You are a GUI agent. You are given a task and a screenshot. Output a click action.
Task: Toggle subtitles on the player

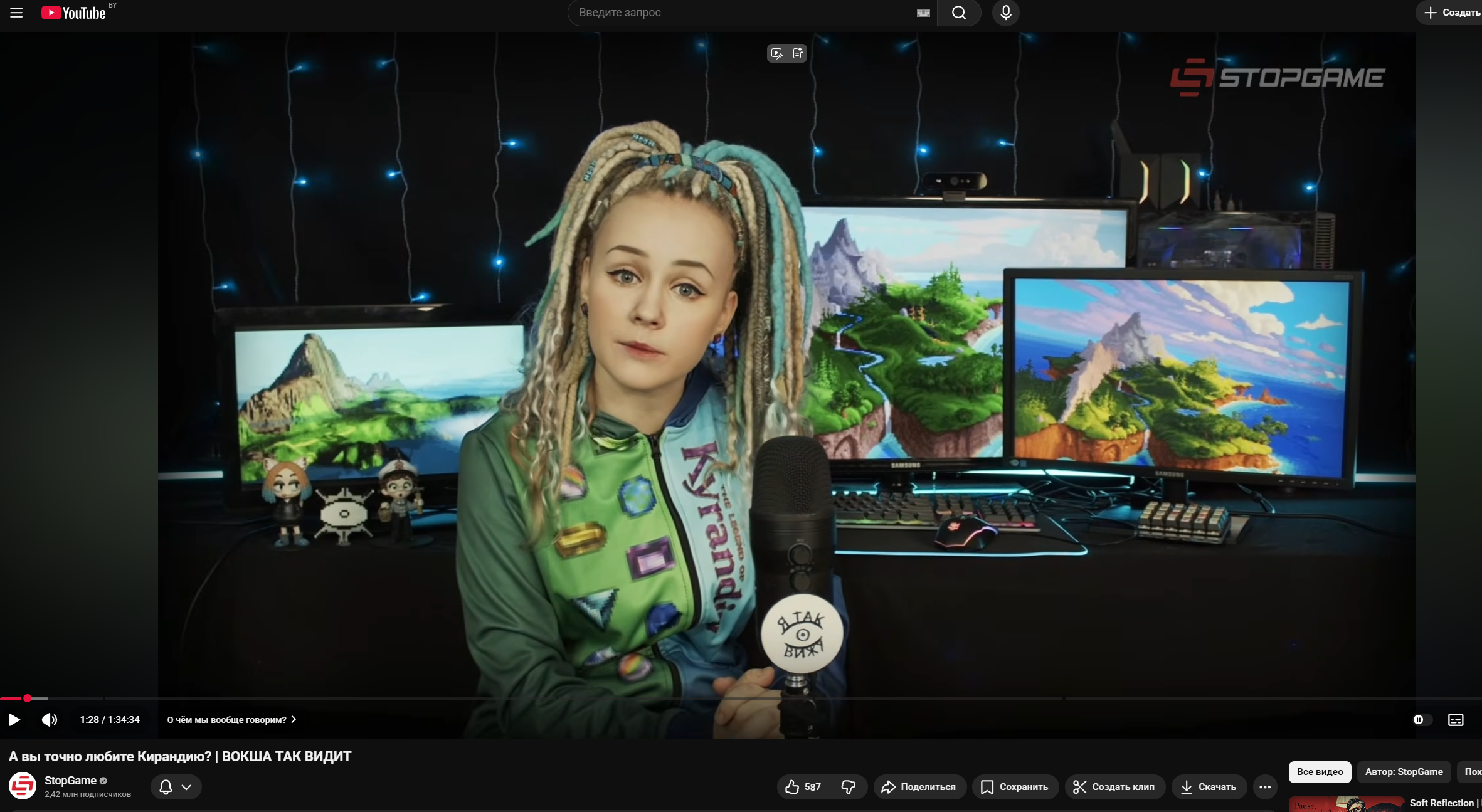tap(1456, 720)
